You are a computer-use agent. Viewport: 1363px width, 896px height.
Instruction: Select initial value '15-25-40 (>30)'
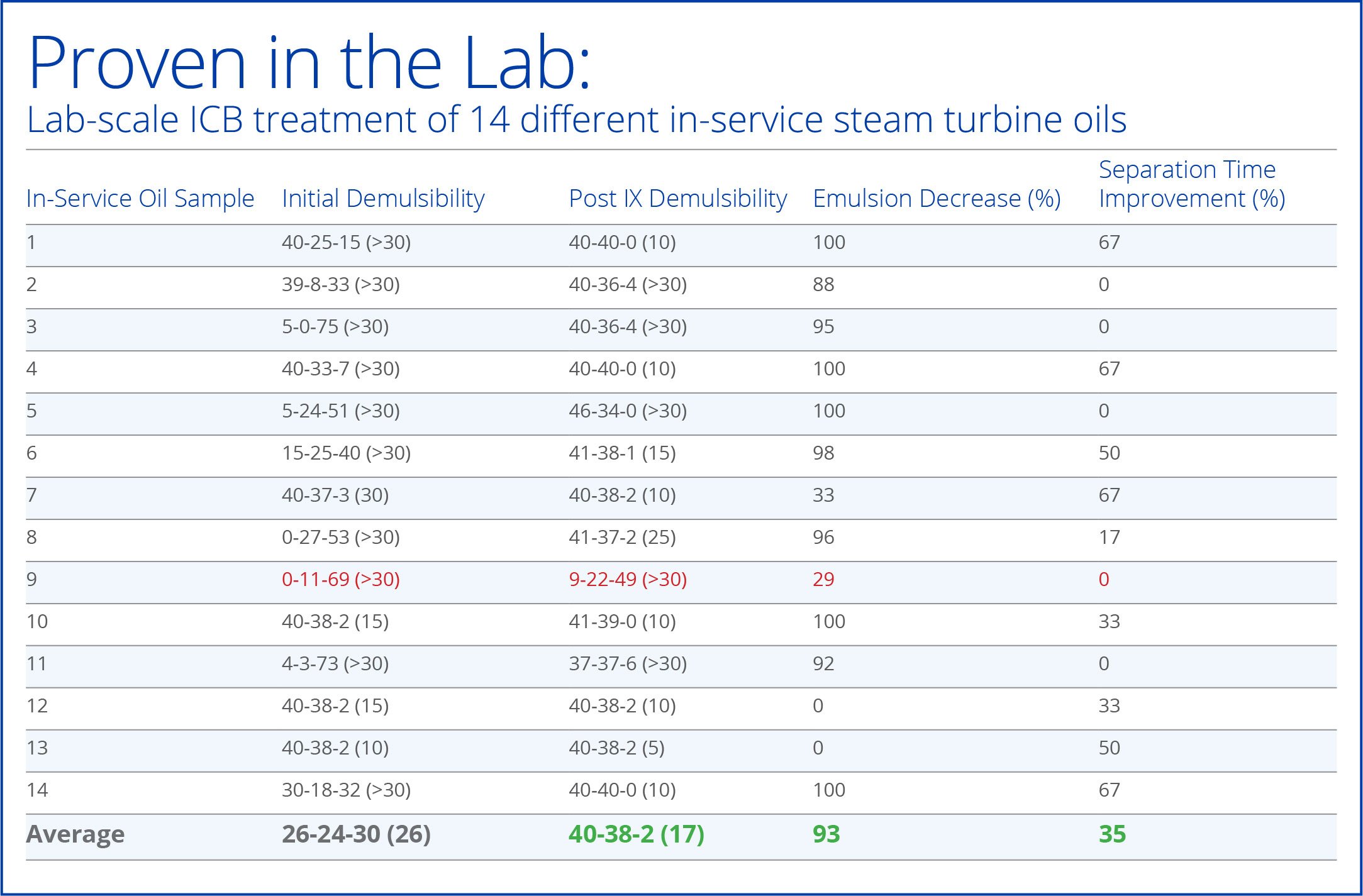(x=346, y=453)
